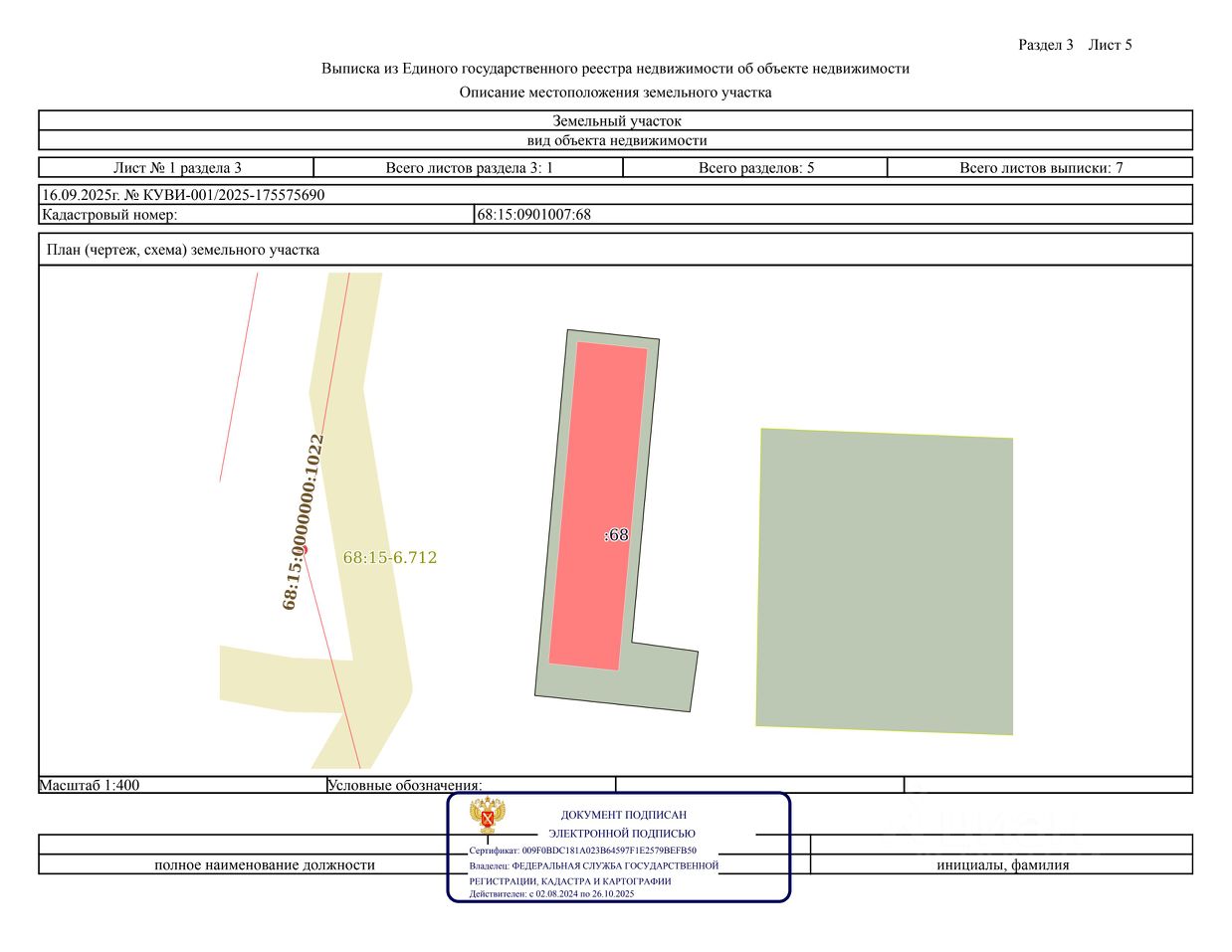The height and width of the screenshot is (952, 1232).
Task: Click 'Описание местоположения земельного участка' heading
Action: [x=616, y=93]
